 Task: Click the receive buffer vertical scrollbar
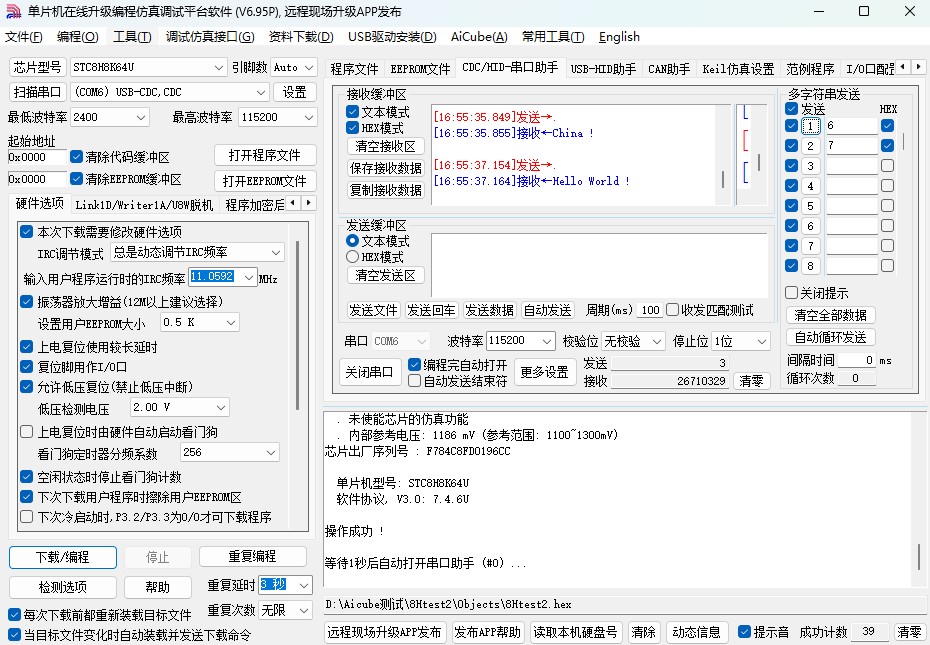722,179
